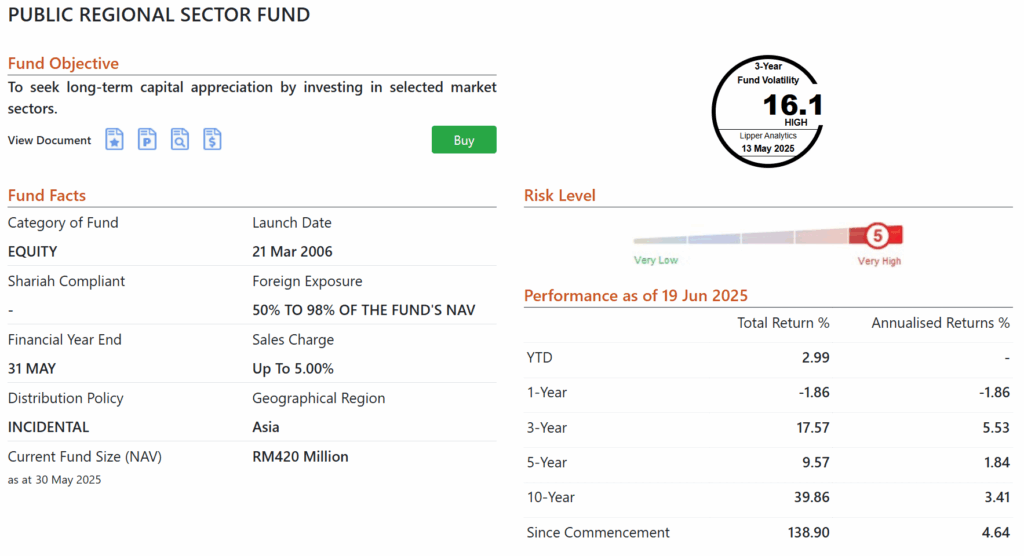The height and width of the screenshot is (556, 1024).
Task: Select the 3-Year performance row label
Action: 546,428
